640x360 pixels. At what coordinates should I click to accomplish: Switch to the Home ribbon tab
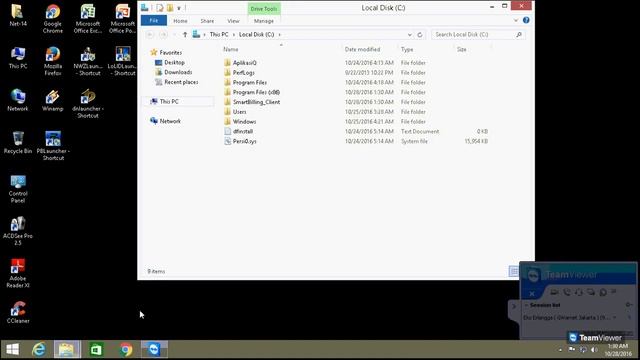(180, 21)
